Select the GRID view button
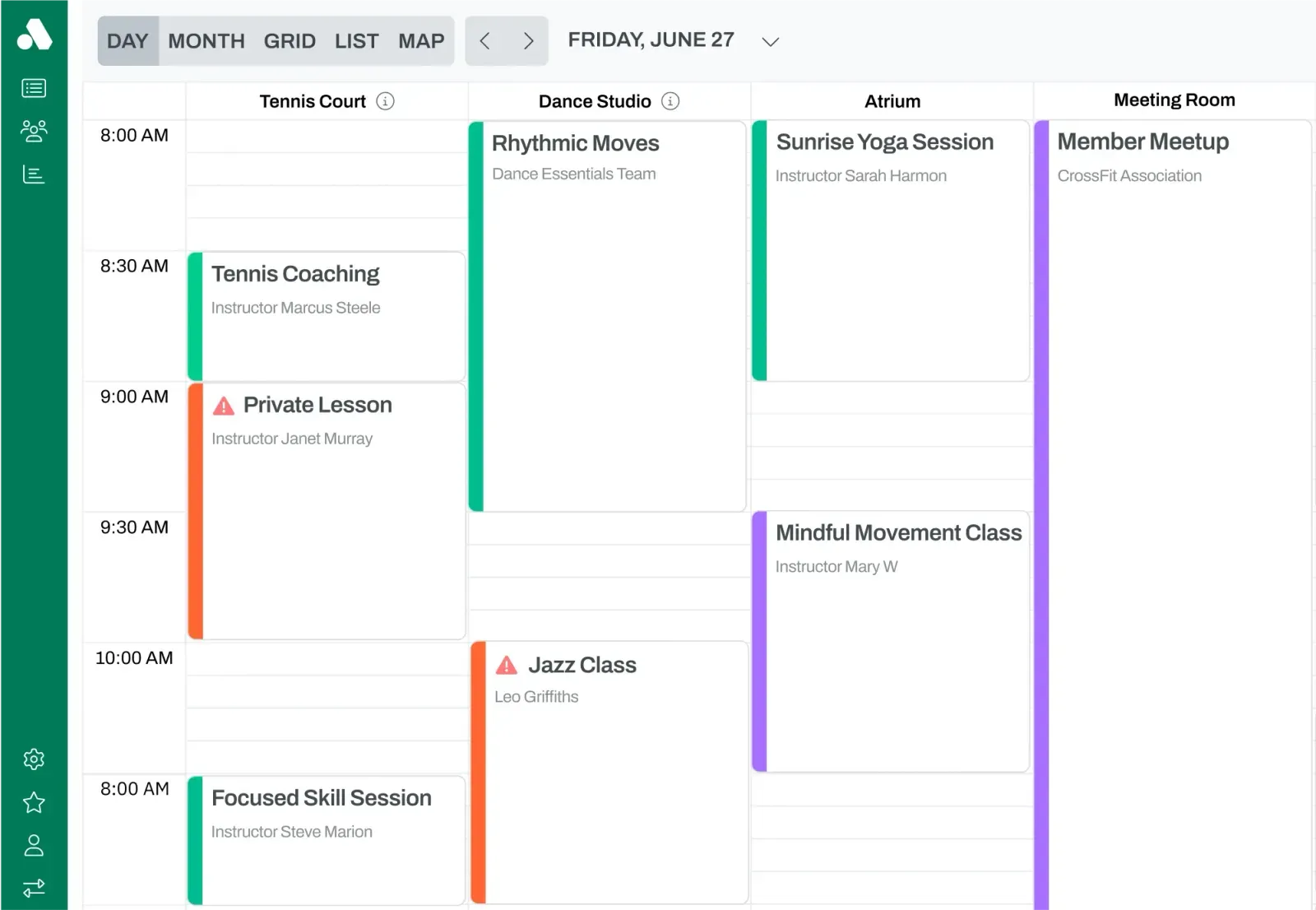The image size is (1316, 910). point(289,40)
